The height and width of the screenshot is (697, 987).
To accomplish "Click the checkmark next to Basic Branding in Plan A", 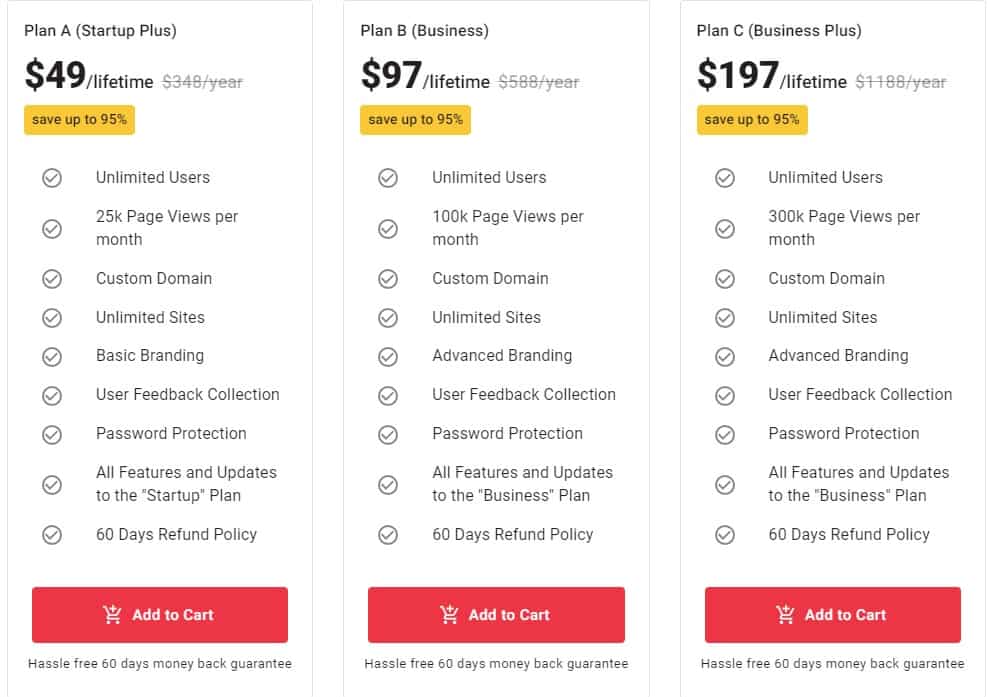I will [53, 356].
